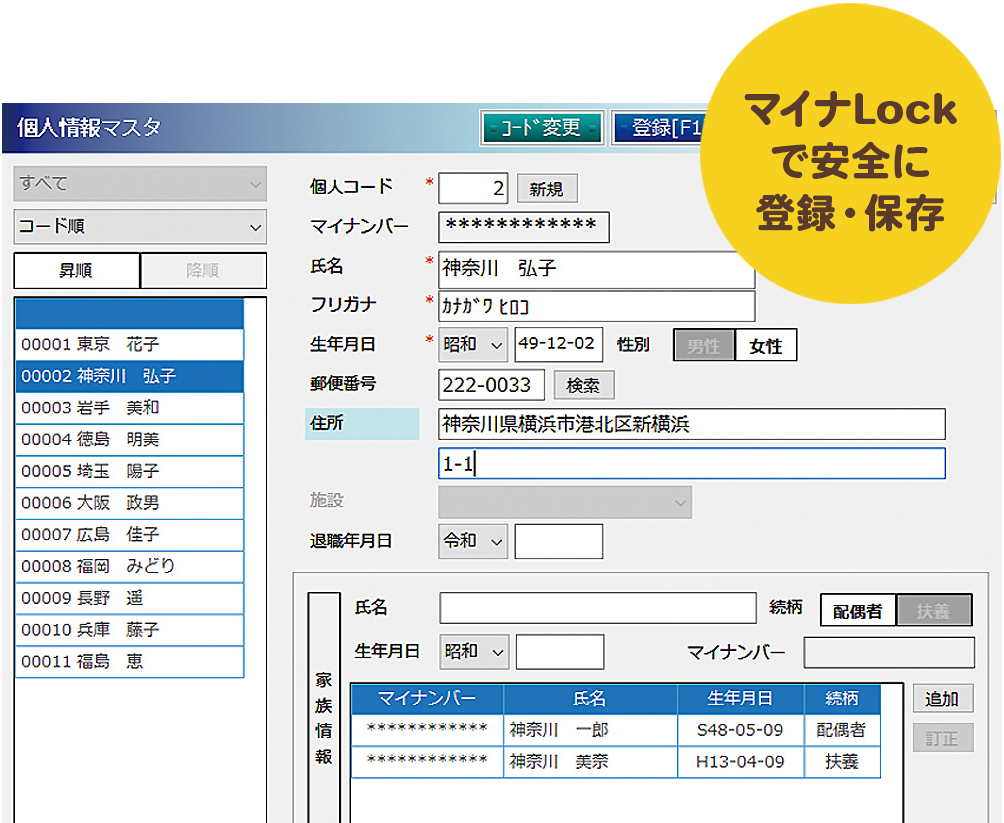The width and height of the screenshot is (1004, 823).
Task: Select family row 神奈川 一郎
Action: pyautogui.click(x=590, y=730)
